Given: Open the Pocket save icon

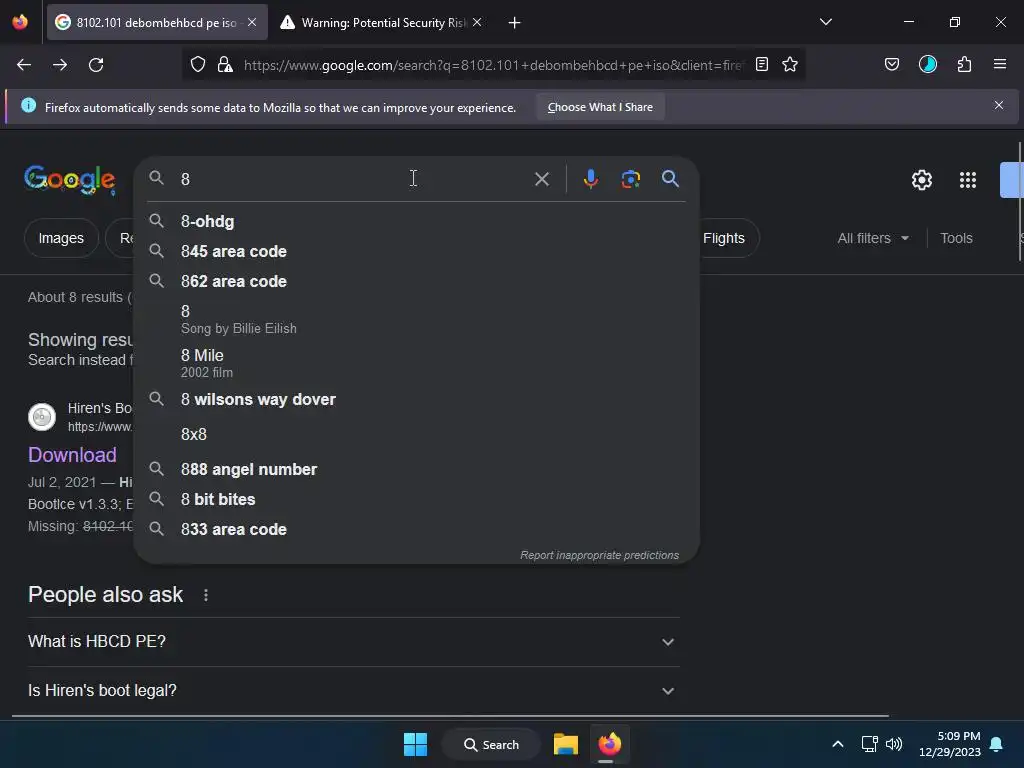Looking at the screenshot, I should [892, 64].
